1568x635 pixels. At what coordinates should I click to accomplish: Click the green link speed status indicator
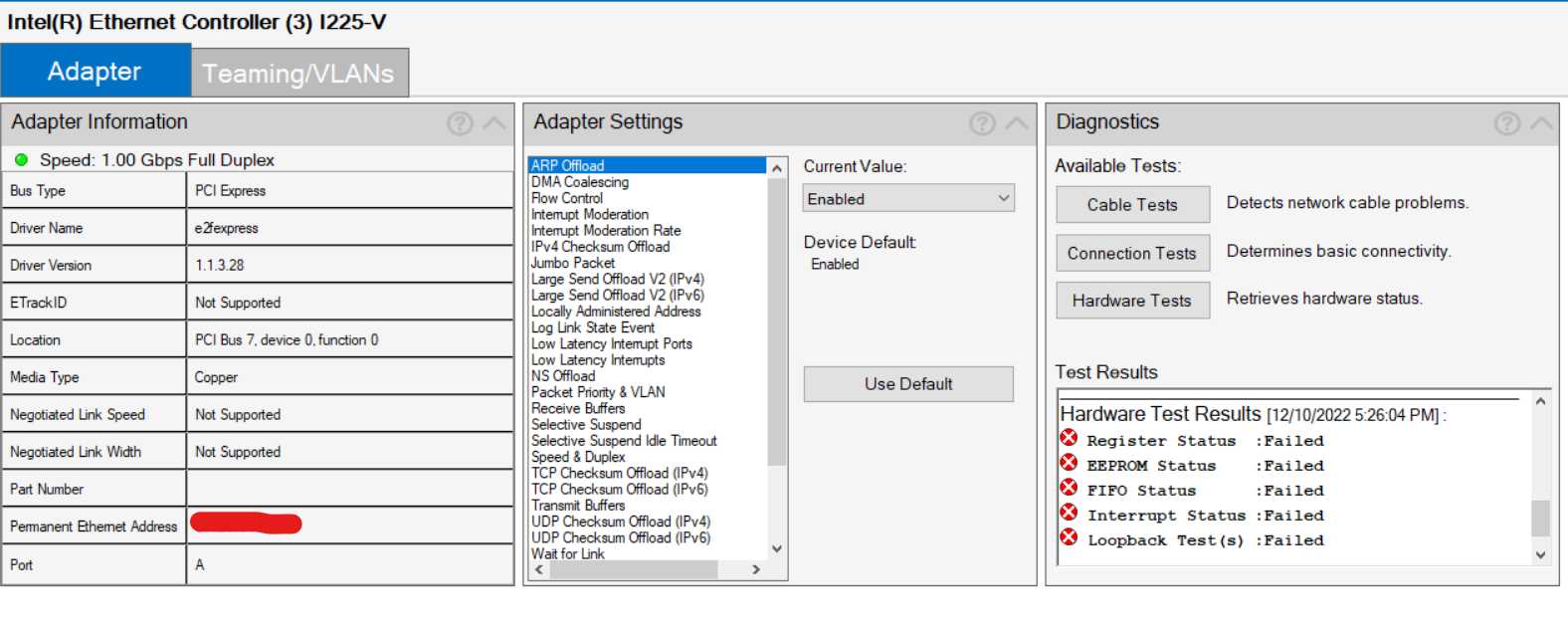click(x=21, y=159)
